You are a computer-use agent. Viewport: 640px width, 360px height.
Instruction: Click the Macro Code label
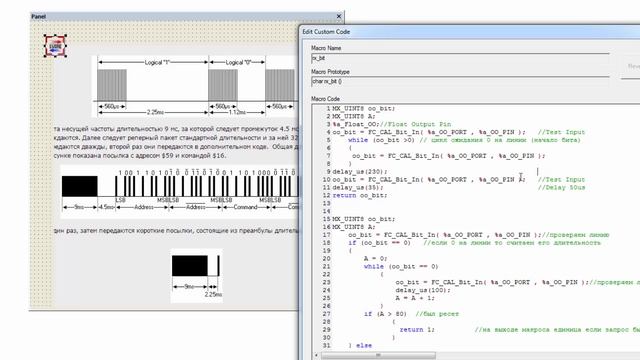(325, 99)
